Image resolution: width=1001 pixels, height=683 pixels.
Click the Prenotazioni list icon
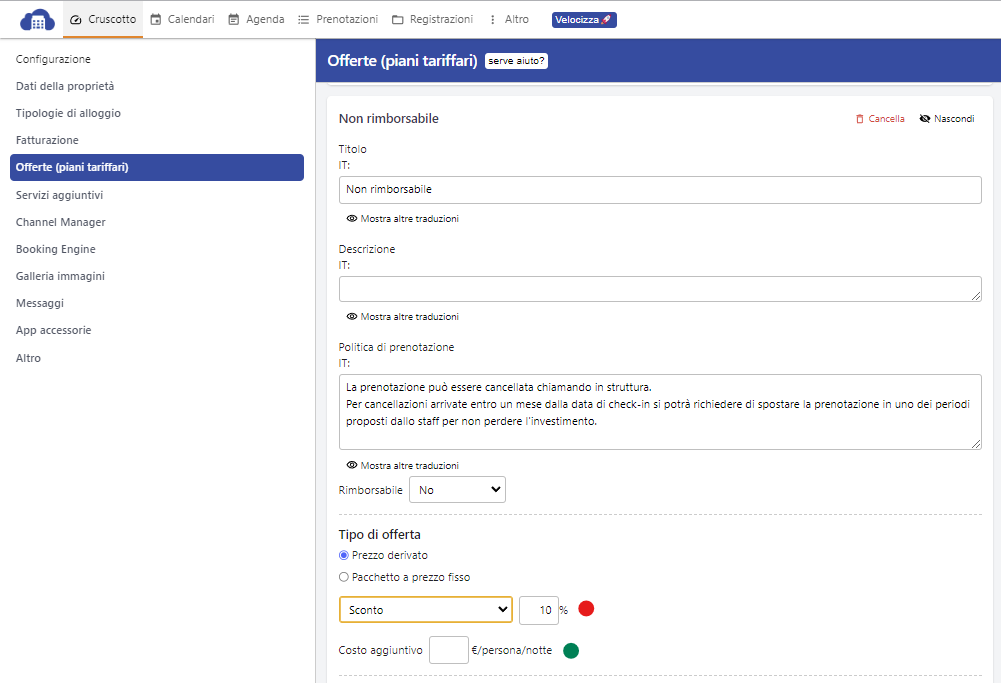click(x=304, y=19)
